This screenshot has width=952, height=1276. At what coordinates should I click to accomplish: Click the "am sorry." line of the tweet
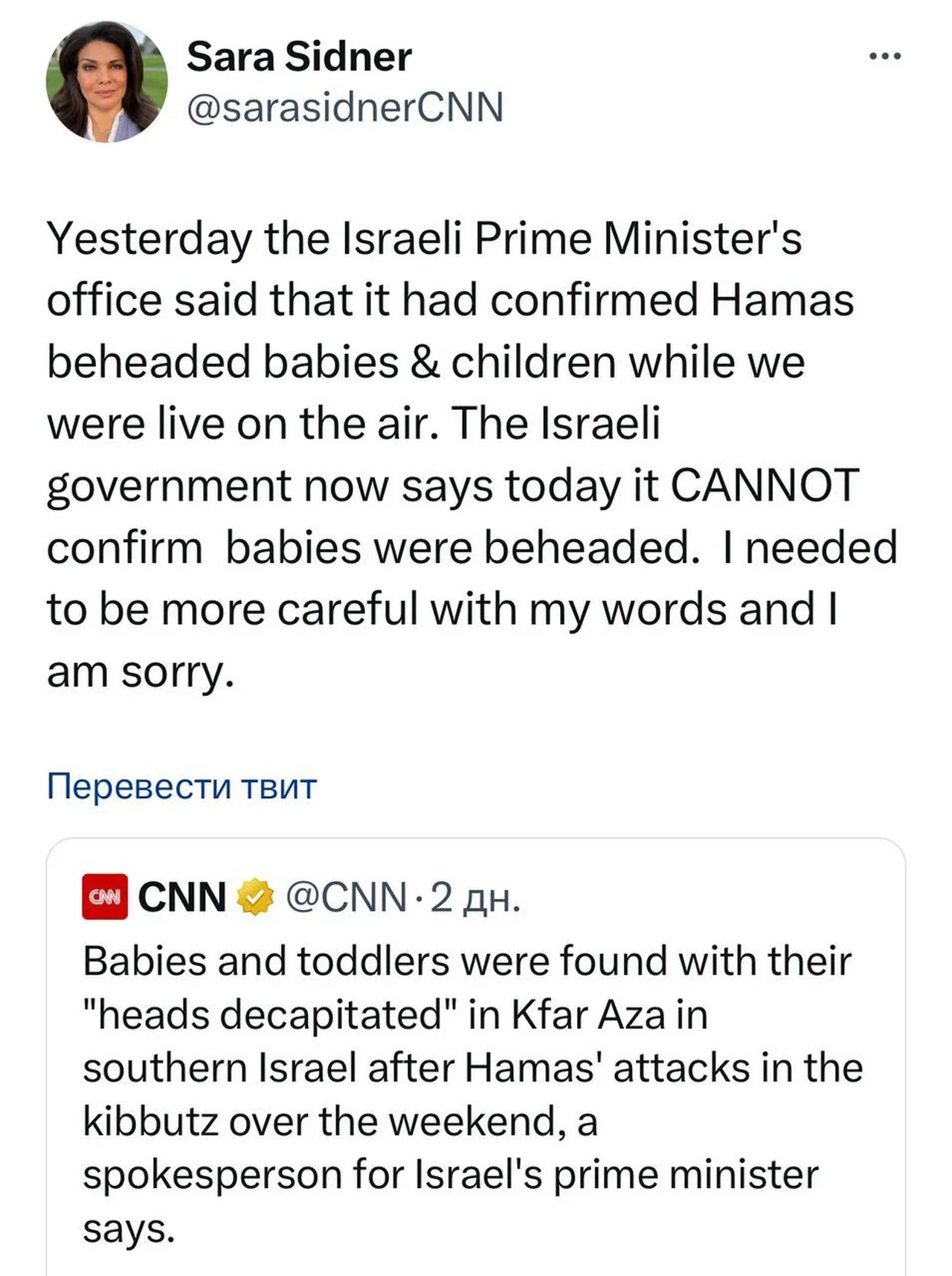pyautogui.click(x=141, y=671)
